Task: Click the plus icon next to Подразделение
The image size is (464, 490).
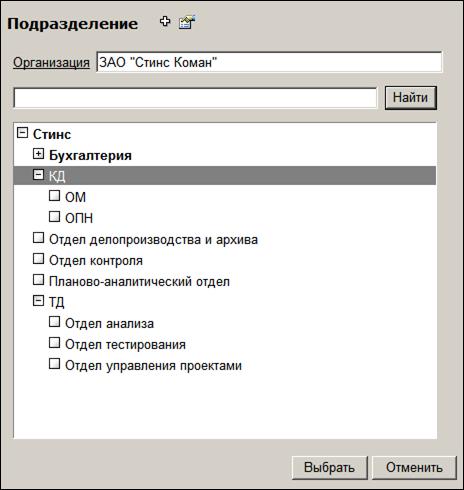Action: click(165, 22)
